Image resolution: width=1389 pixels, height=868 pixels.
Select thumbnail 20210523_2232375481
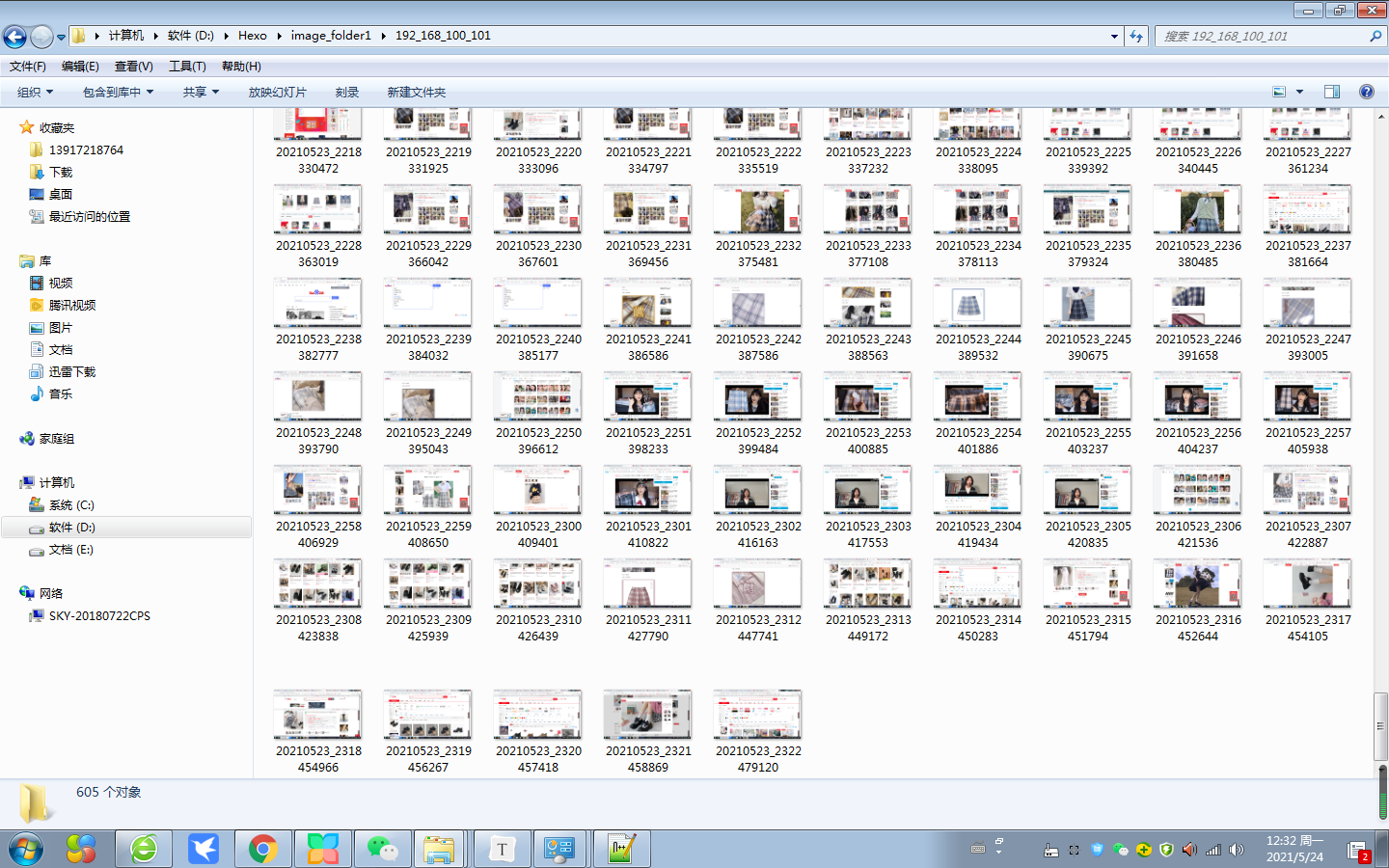758,209
